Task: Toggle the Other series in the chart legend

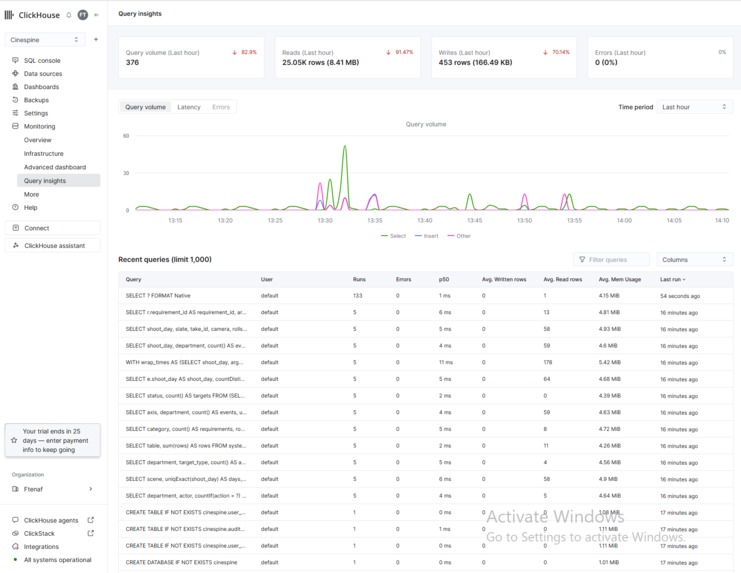Action: click(459, 236)
